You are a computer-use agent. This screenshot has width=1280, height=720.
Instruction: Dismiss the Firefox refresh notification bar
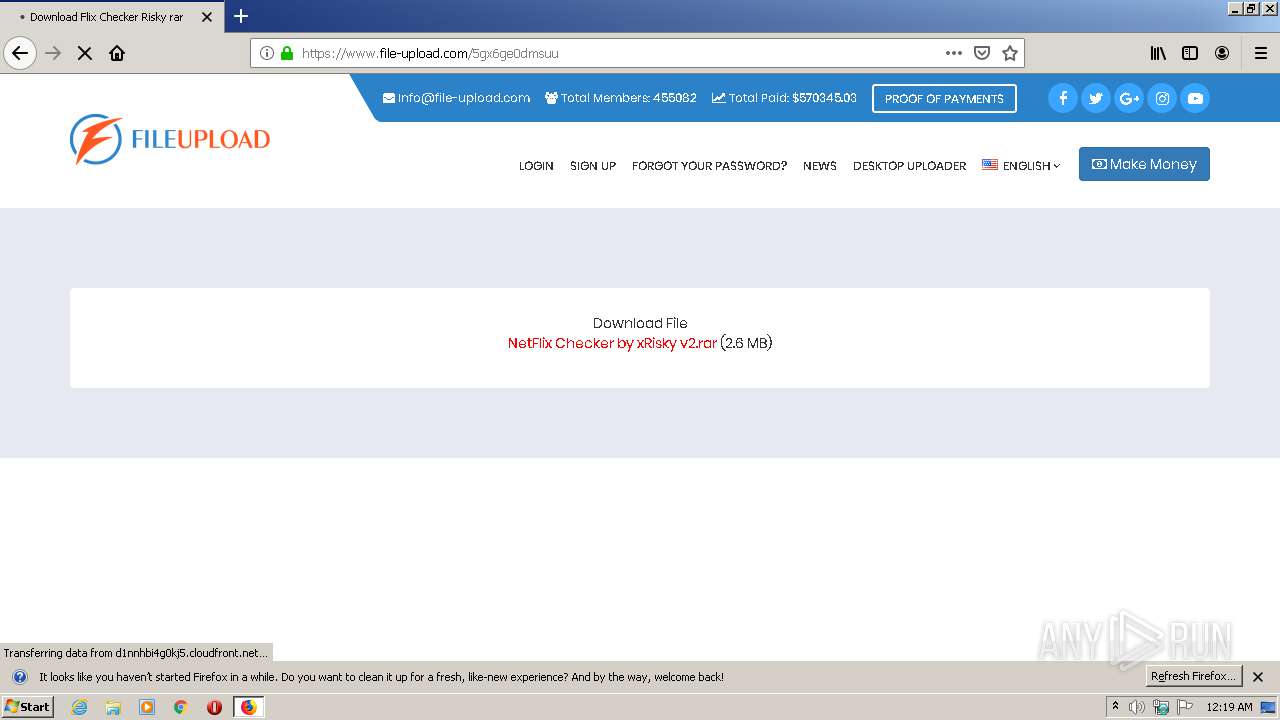1259,677
